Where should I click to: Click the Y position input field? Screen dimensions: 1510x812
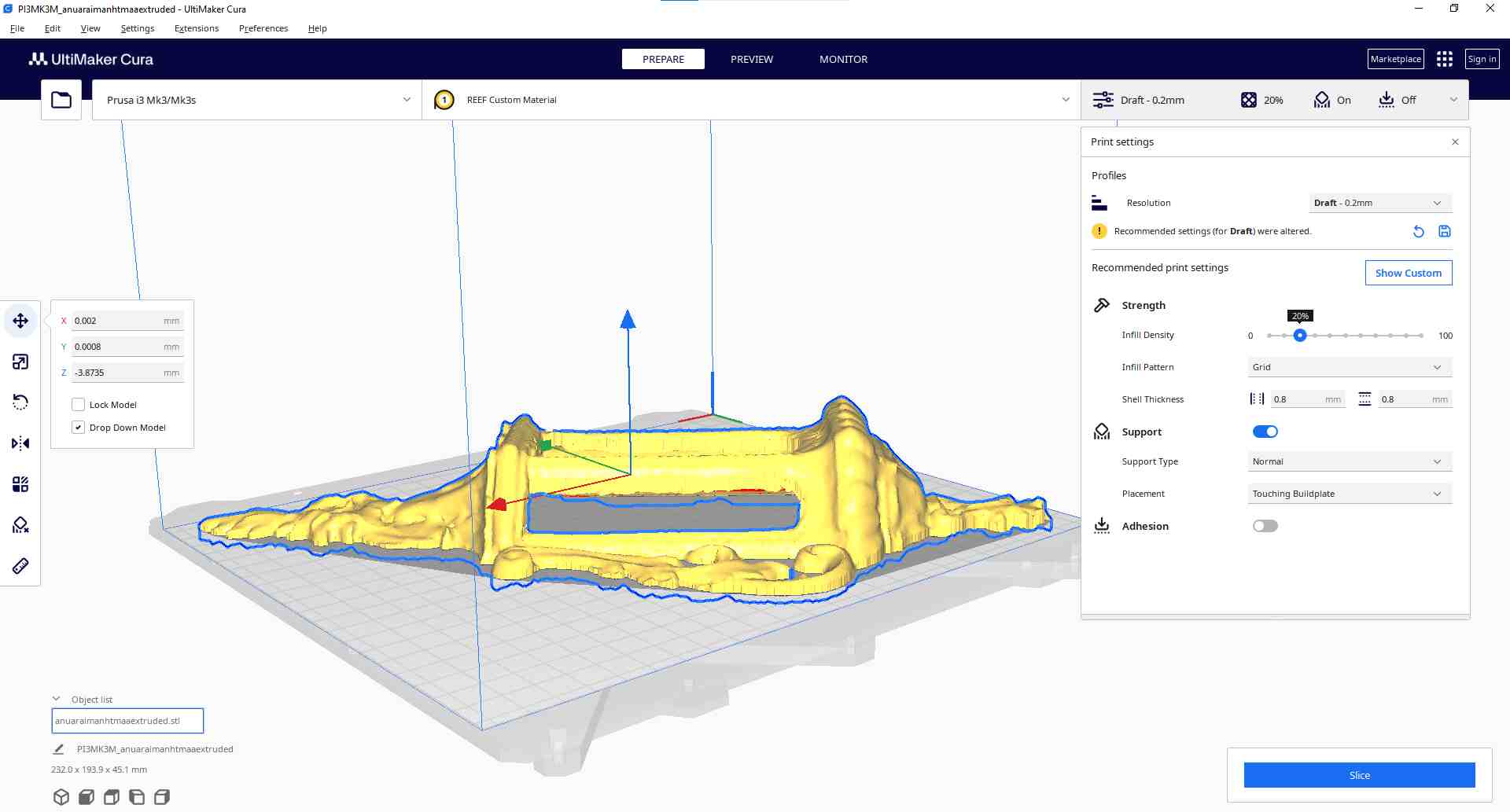tap(127, 347)
